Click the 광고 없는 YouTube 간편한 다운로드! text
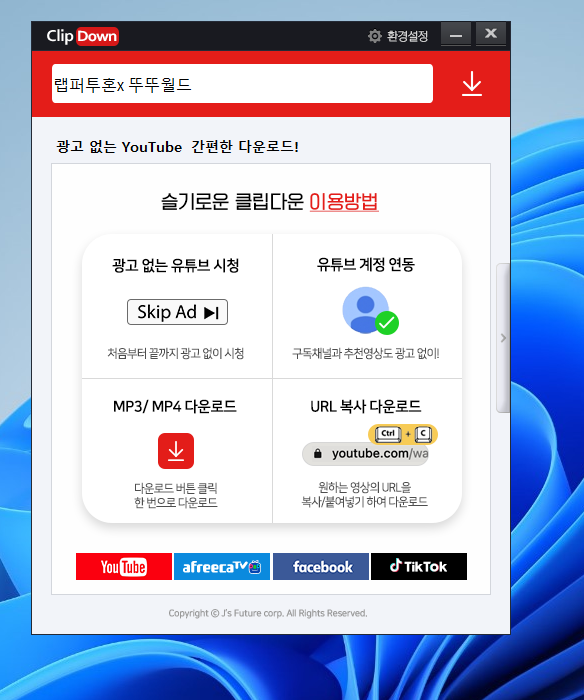The image size is (584, 700). point(177,146)
